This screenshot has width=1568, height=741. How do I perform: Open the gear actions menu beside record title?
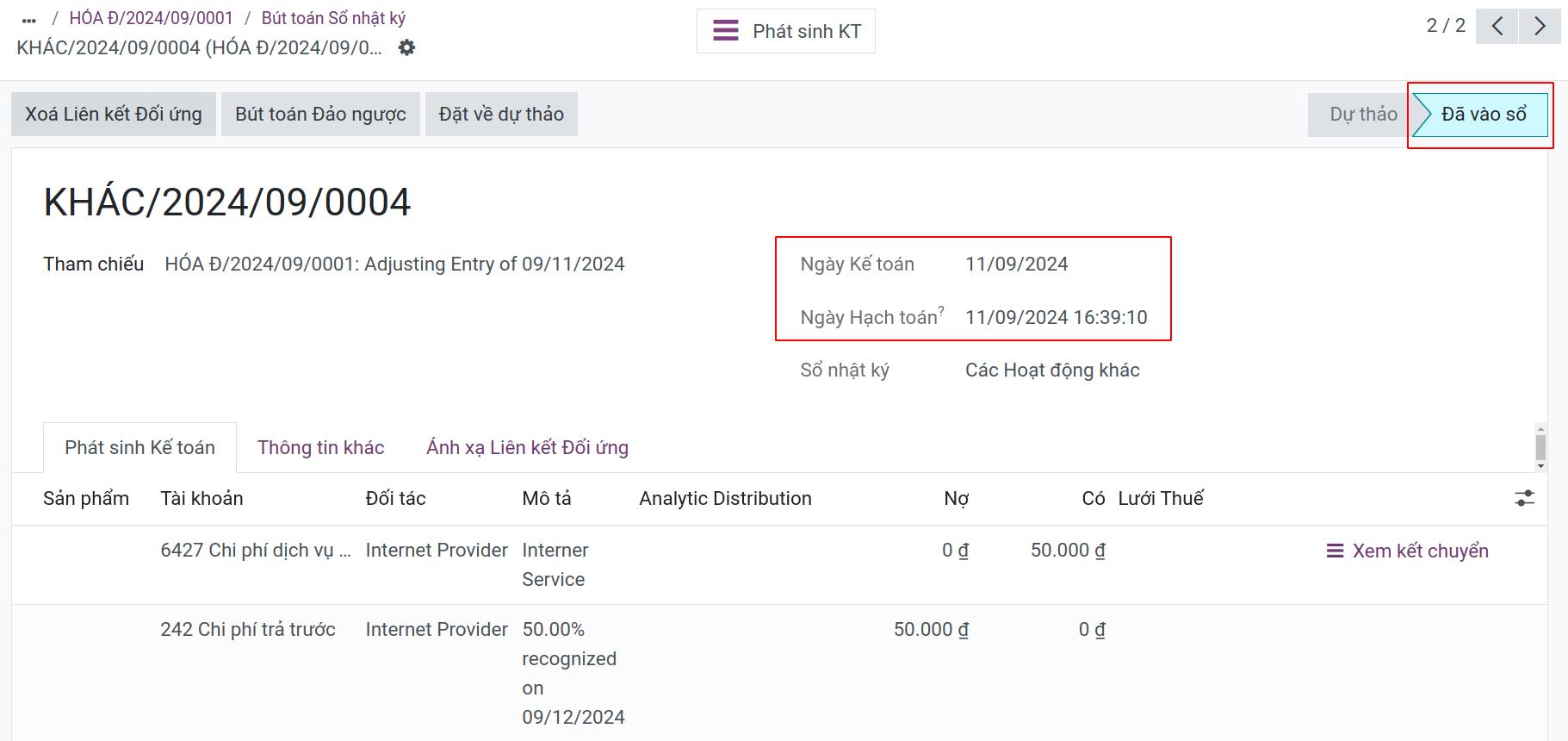pos(407,47)
